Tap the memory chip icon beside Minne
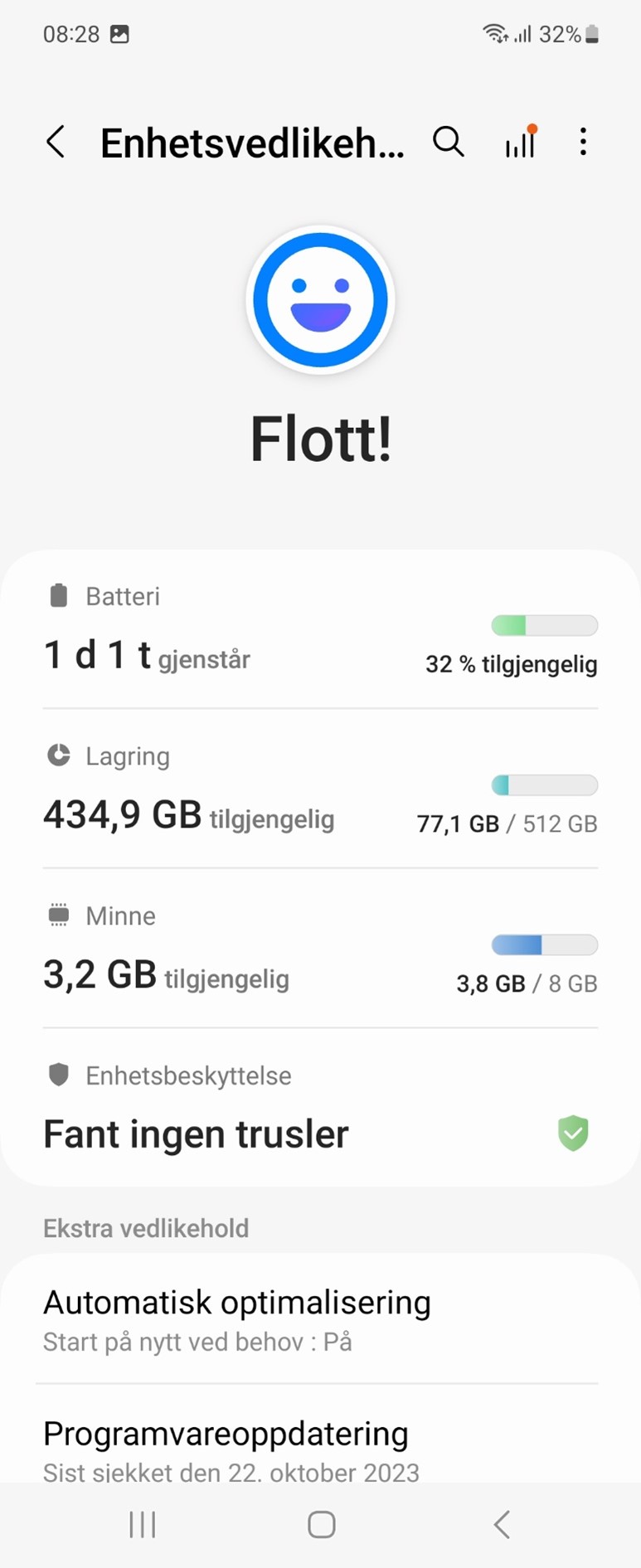 pyautogui.click(x=58, y=915)
